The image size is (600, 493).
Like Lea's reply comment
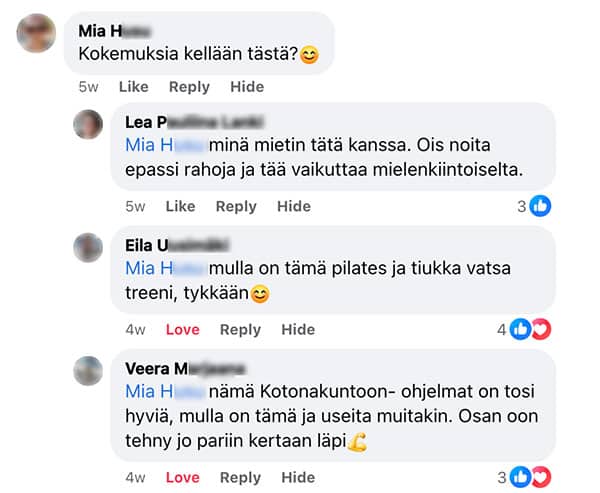point(180,206)
